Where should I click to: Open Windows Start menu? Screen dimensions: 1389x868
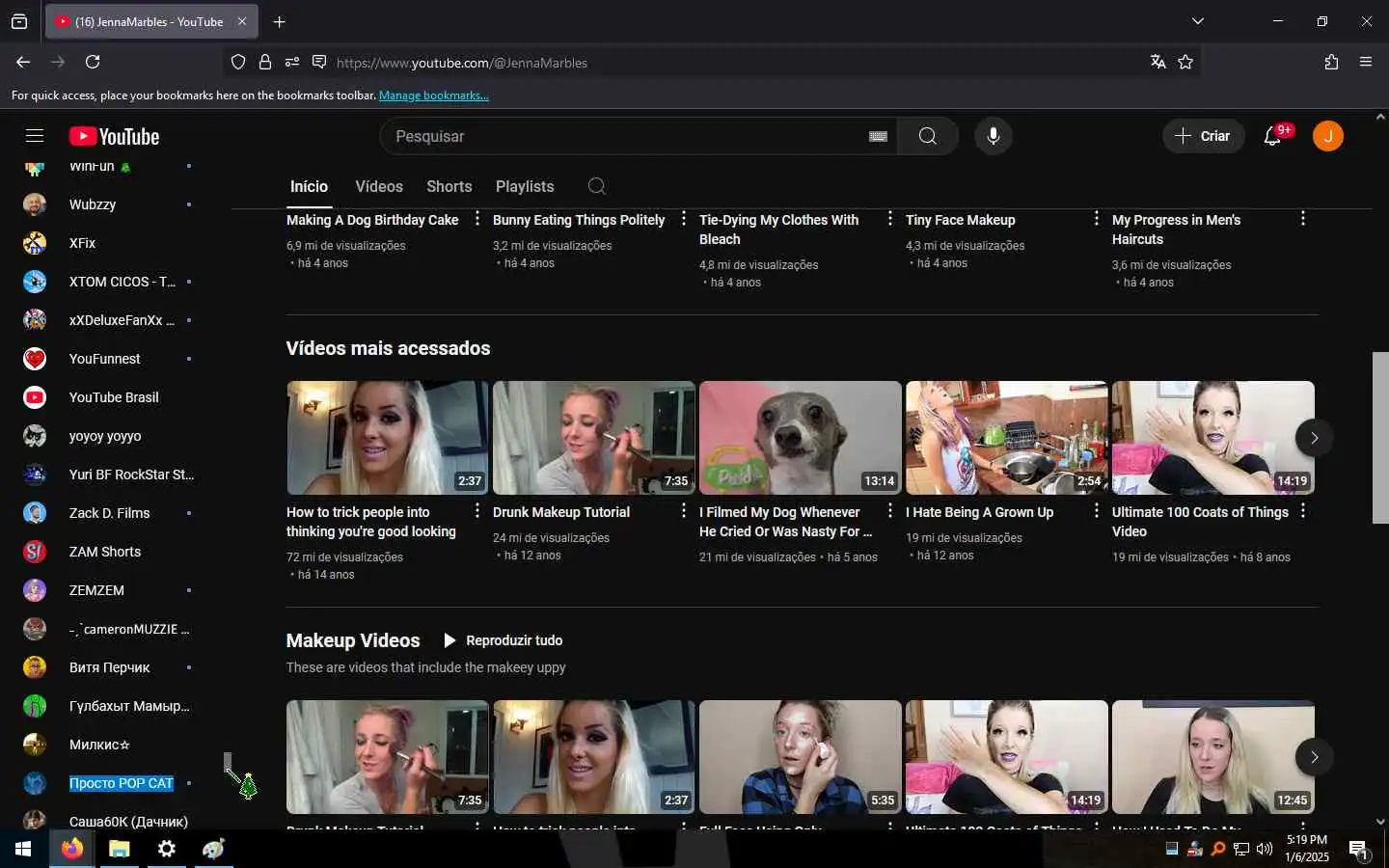(x=23, y=849)
